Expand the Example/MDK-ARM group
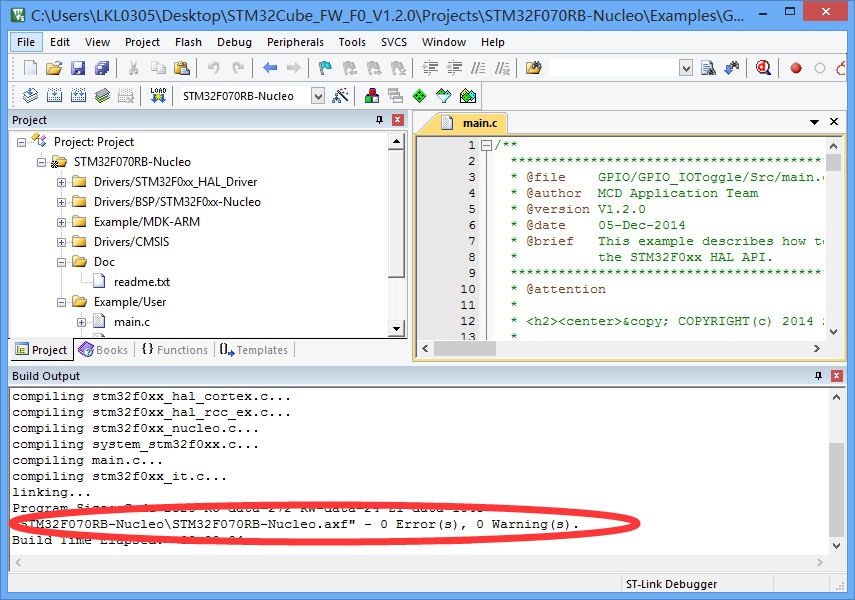Image resolution: width=855 pixels, height=600 pixels. [62, 223]
